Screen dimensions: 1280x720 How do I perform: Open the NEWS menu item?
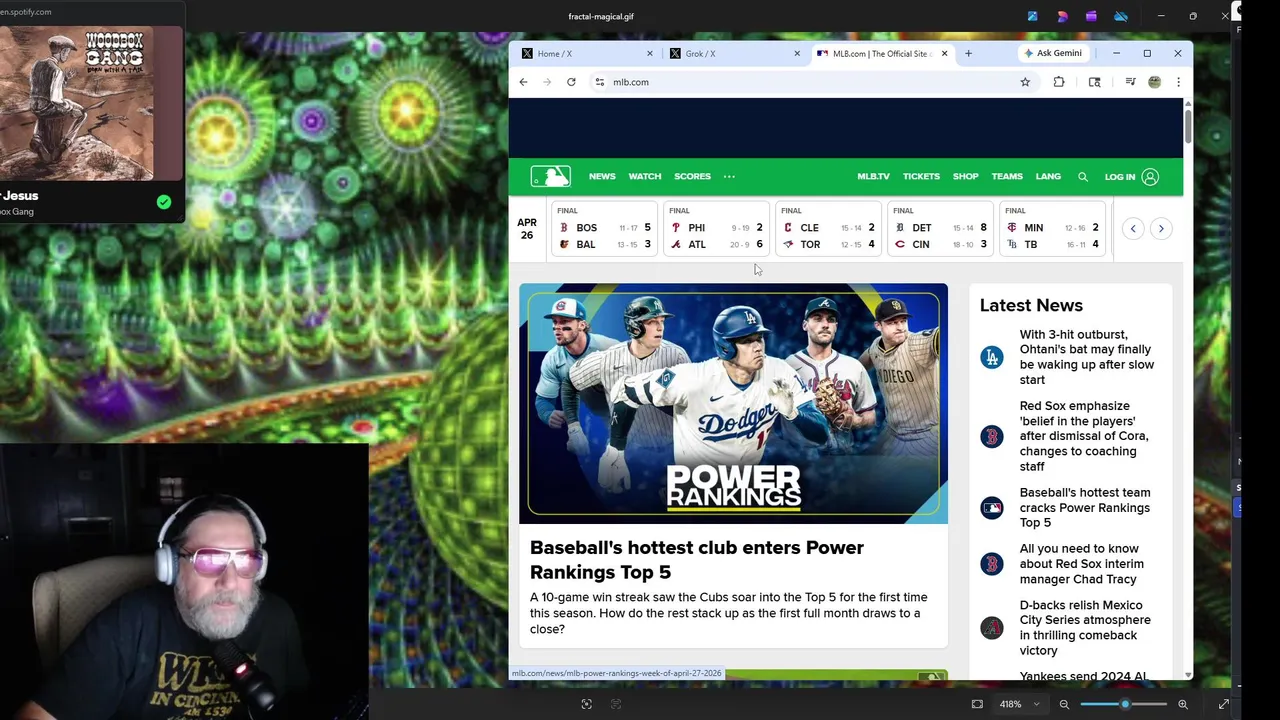(x=602, y=177)
